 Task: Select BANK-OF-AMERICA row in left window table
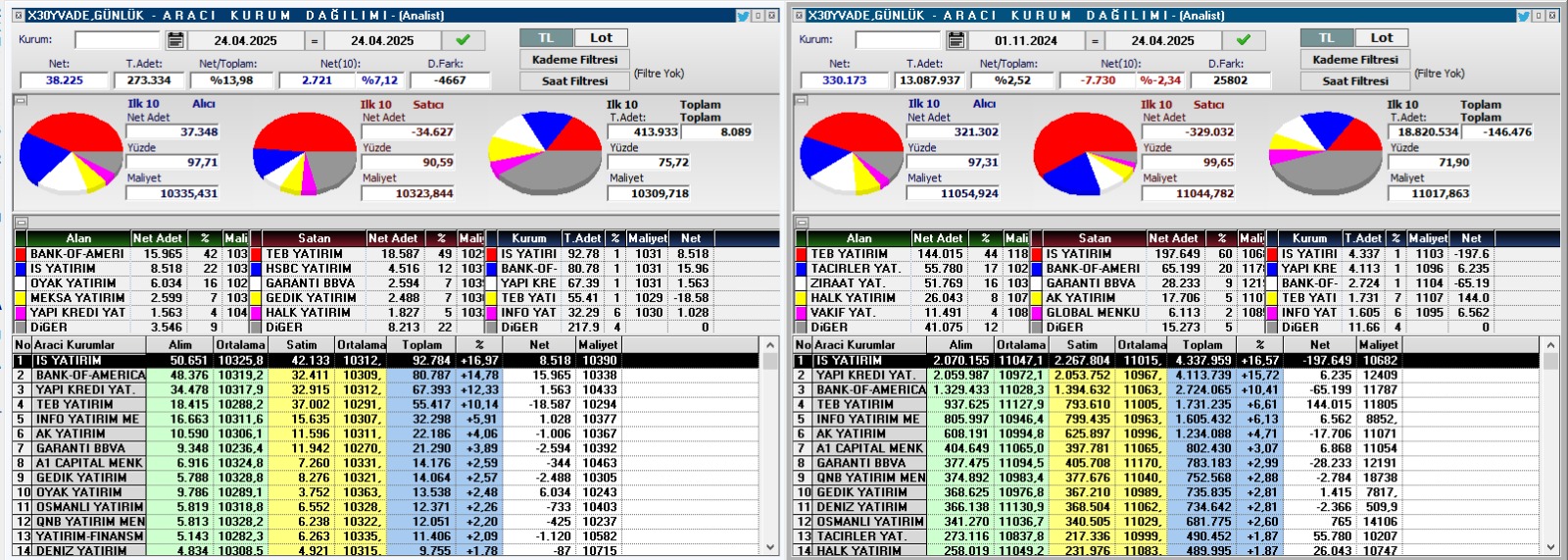(x=386, y=375)
